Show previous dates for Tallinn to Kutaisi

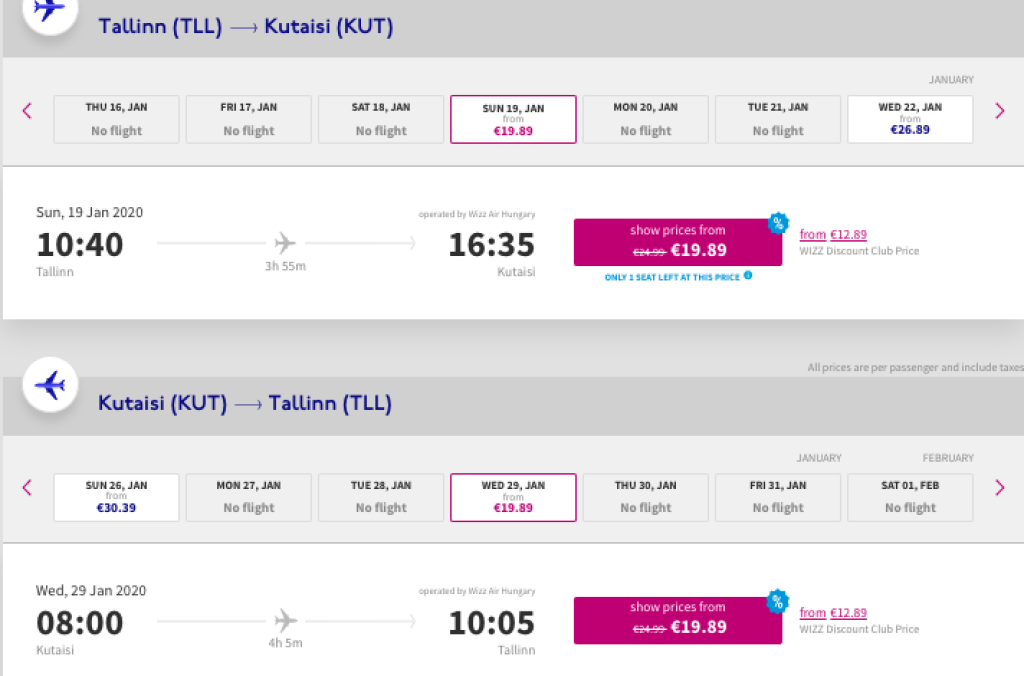point(27,111)
